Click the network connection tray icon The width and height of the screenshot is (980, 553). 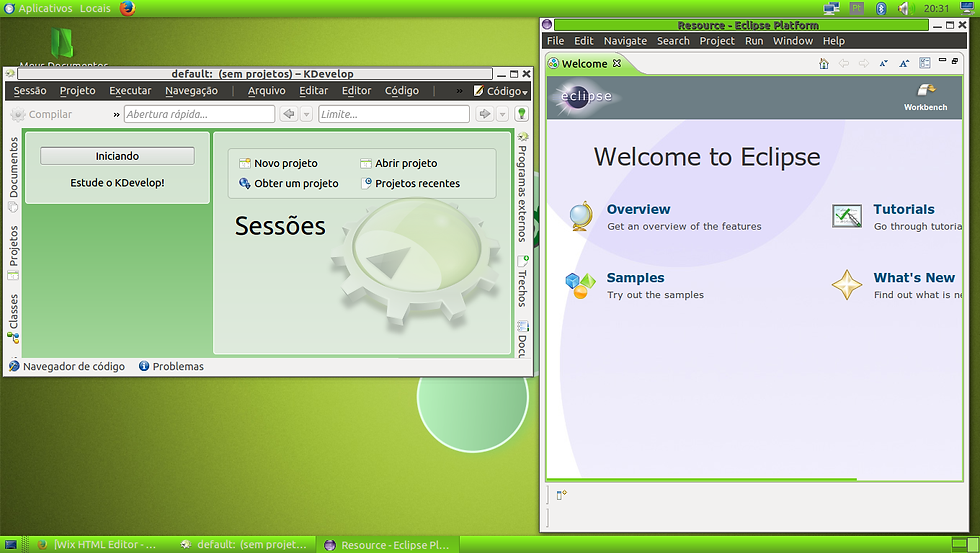[831, 8]
